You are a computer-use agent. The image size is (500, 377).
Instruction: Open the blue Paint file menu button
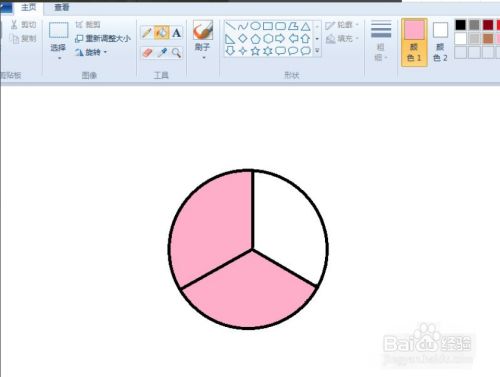6,7
